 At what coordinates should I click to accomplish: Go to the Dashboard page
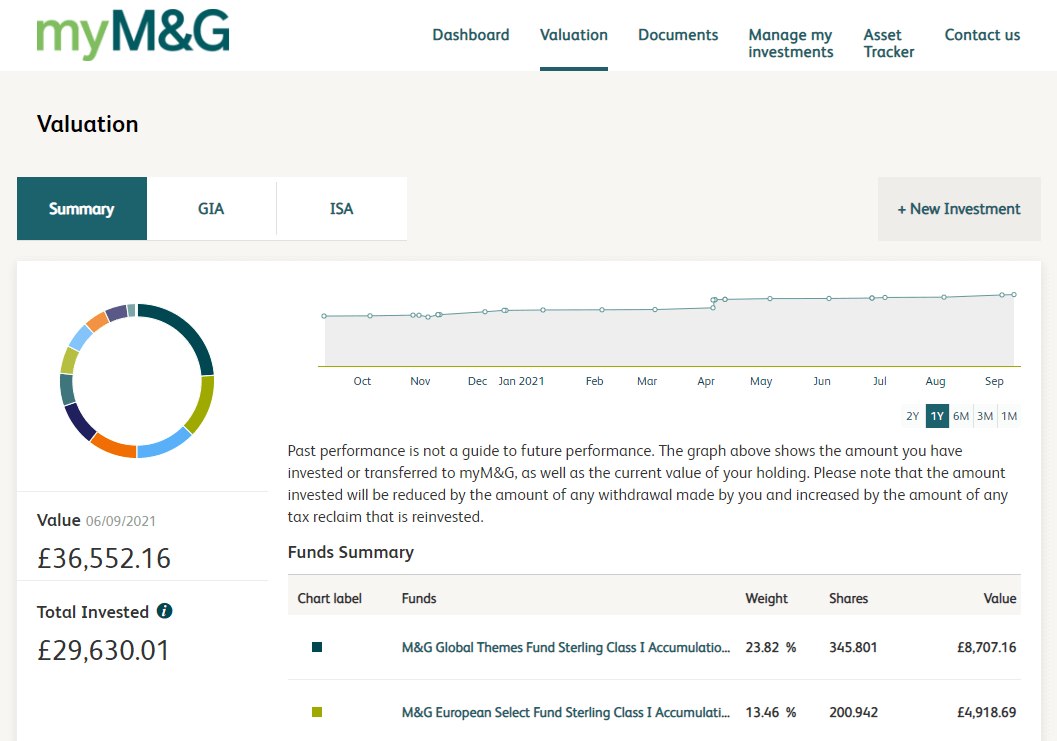click(x=471, y=35)
